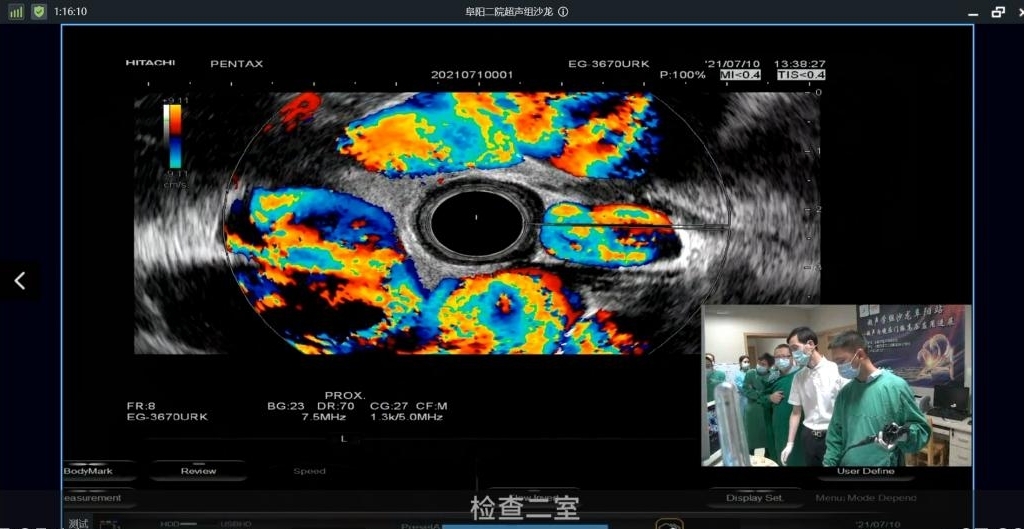Go to previous view with left chevron
Screen dimensions: 1025x529
click(x=20, y=282)
